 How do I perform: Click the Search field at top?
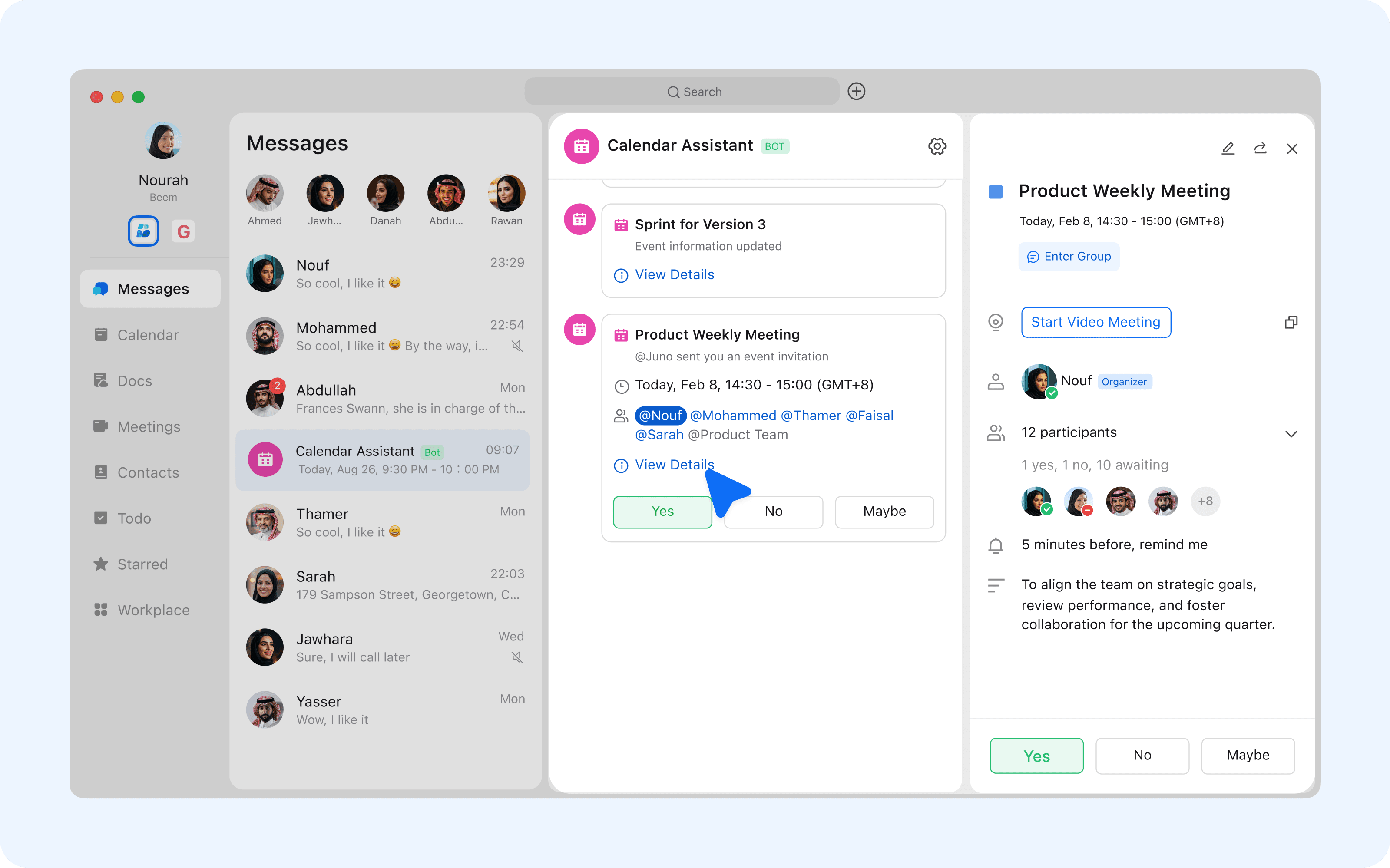[x=682, y=91]
